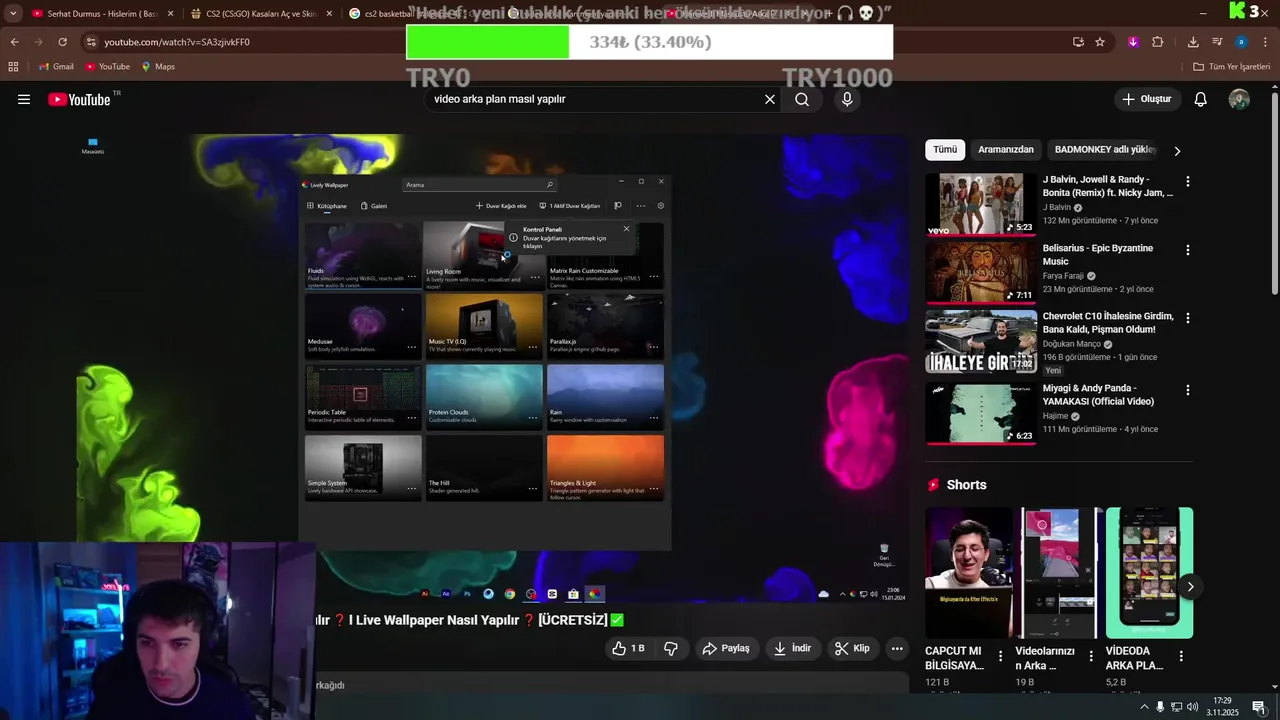
Task: Open Lively Wallpaper three-dot menu in video
Action: 641,206
